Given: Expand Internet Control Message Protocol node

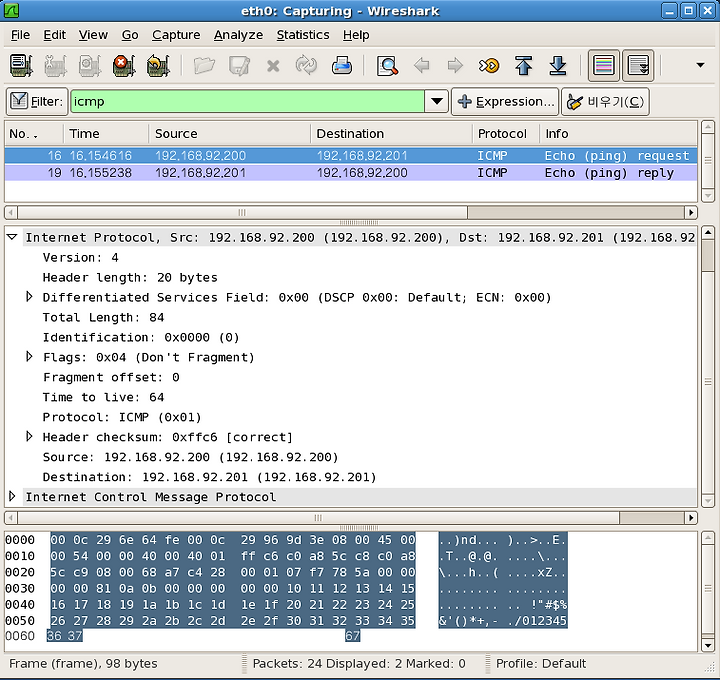Looking at the screenshot, I should pyautogui.click(x=12, y=496).
